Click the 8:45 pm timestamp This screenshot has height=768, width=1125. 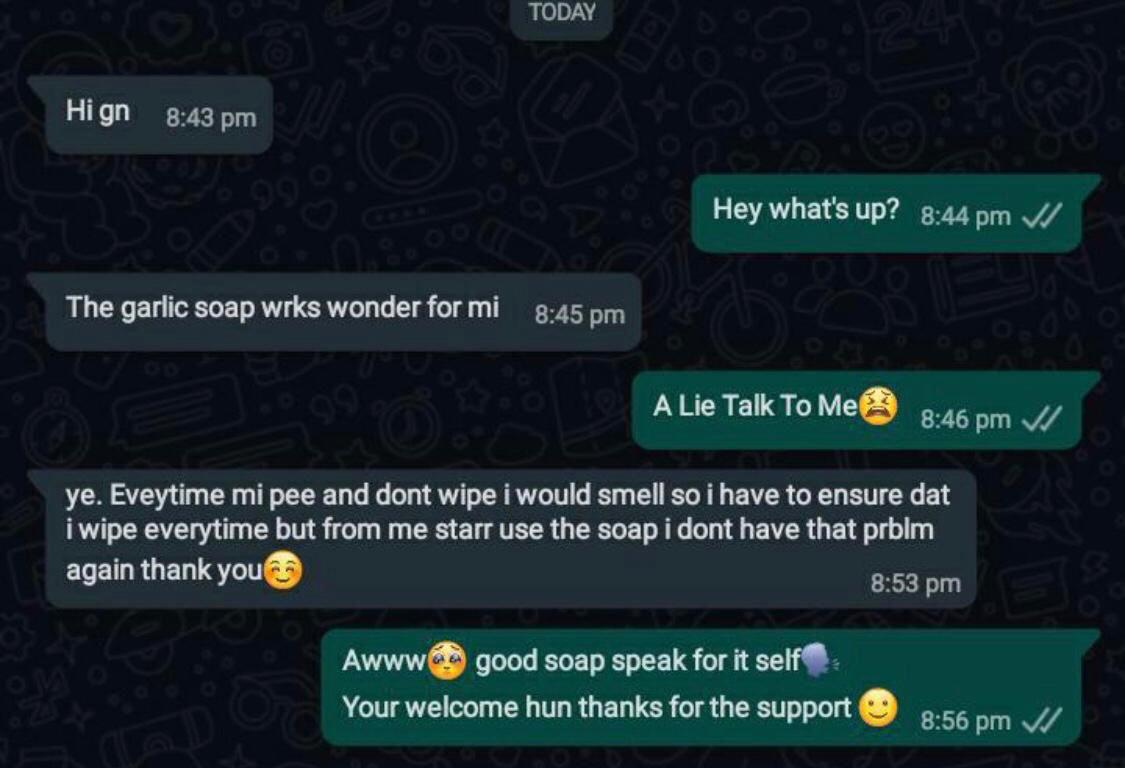click(580, 314)
